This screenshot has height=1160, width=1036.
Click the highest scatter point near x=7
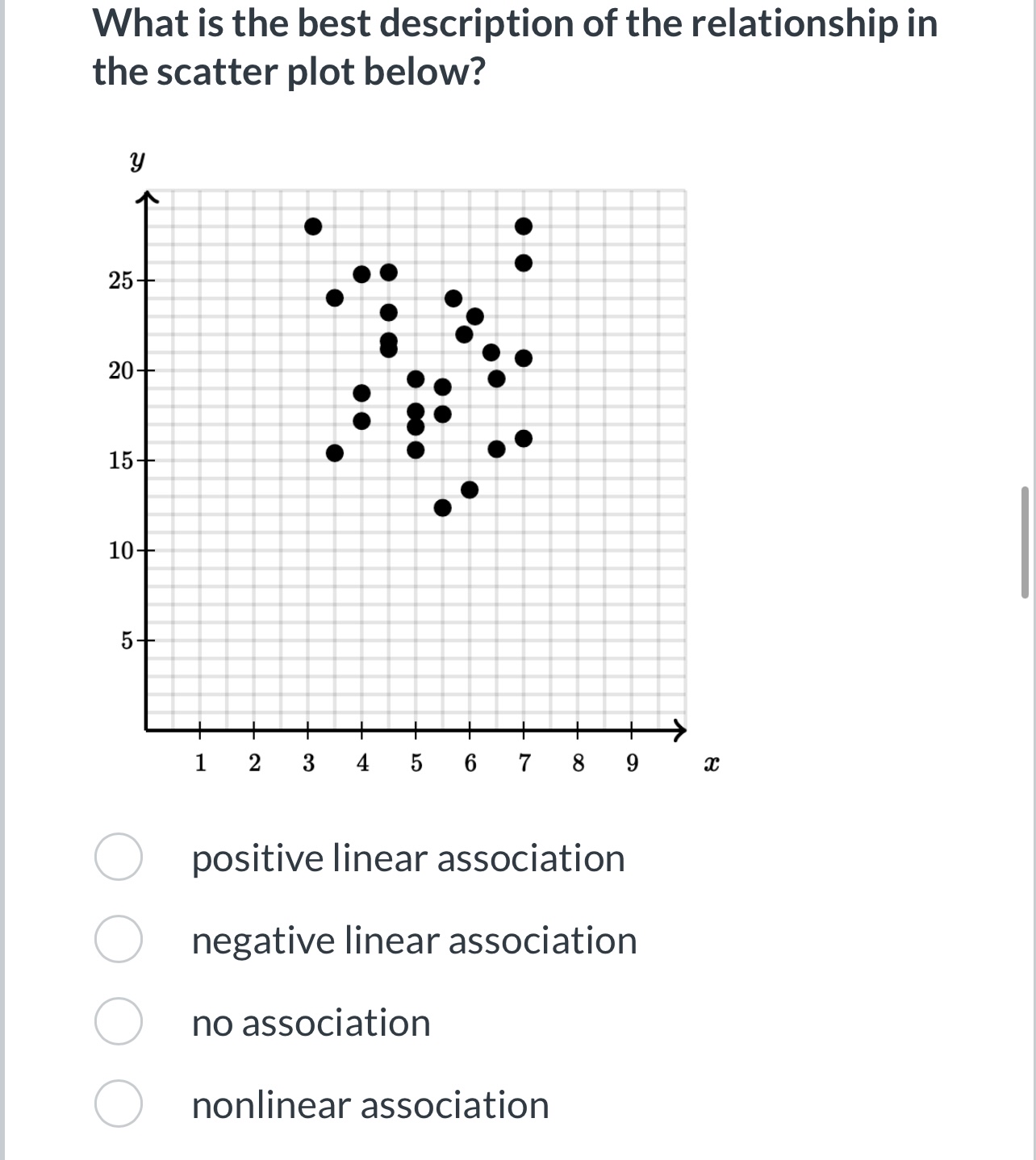tap(524, 227)
